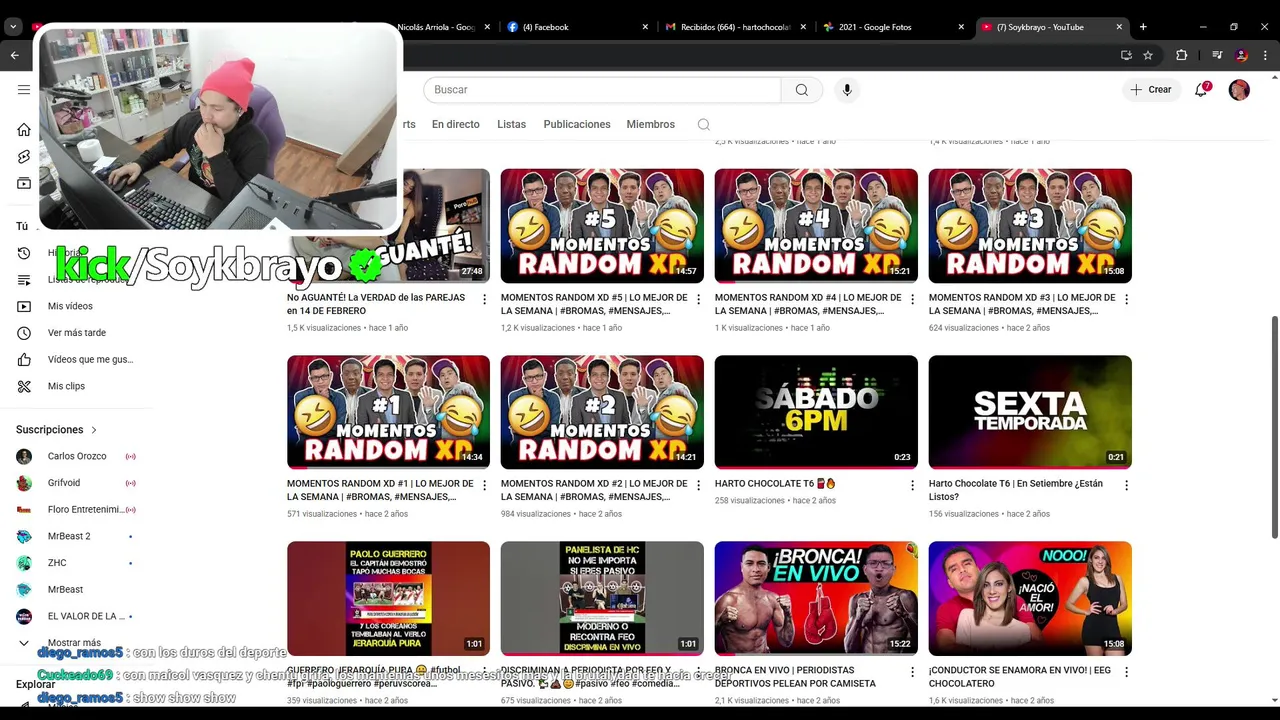Open the Chrome profile avatar
This screenshot has height=720, width=1280.
point(1242,55)
